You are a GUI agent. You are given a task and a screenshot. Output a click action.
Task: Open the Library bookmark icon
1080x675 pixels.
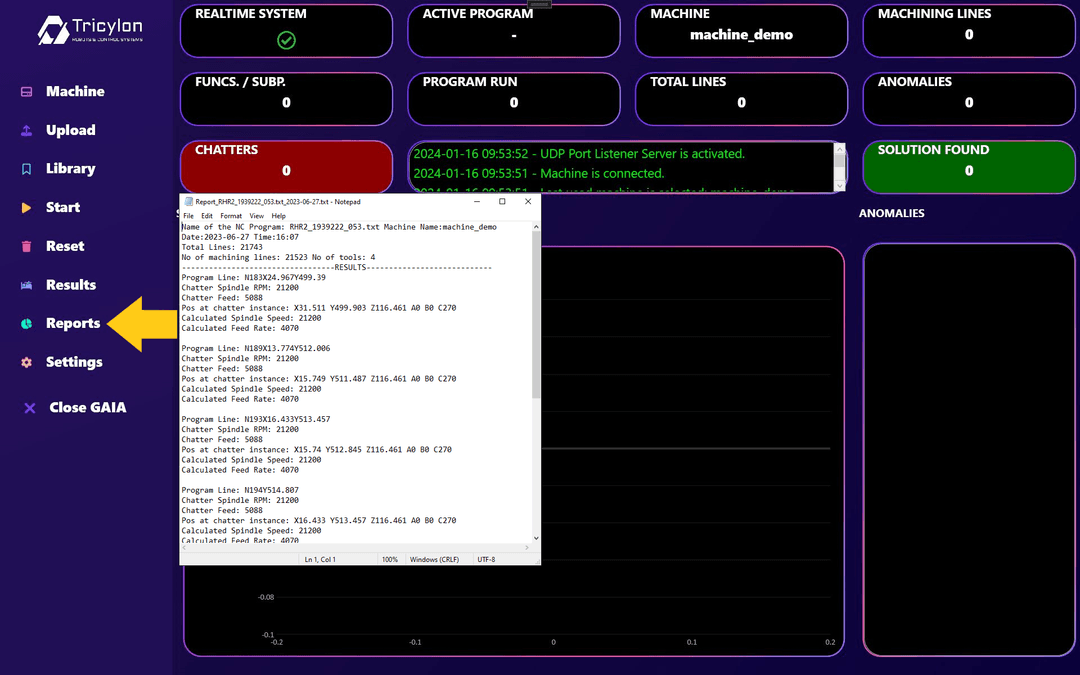click(x=27, y=169)
